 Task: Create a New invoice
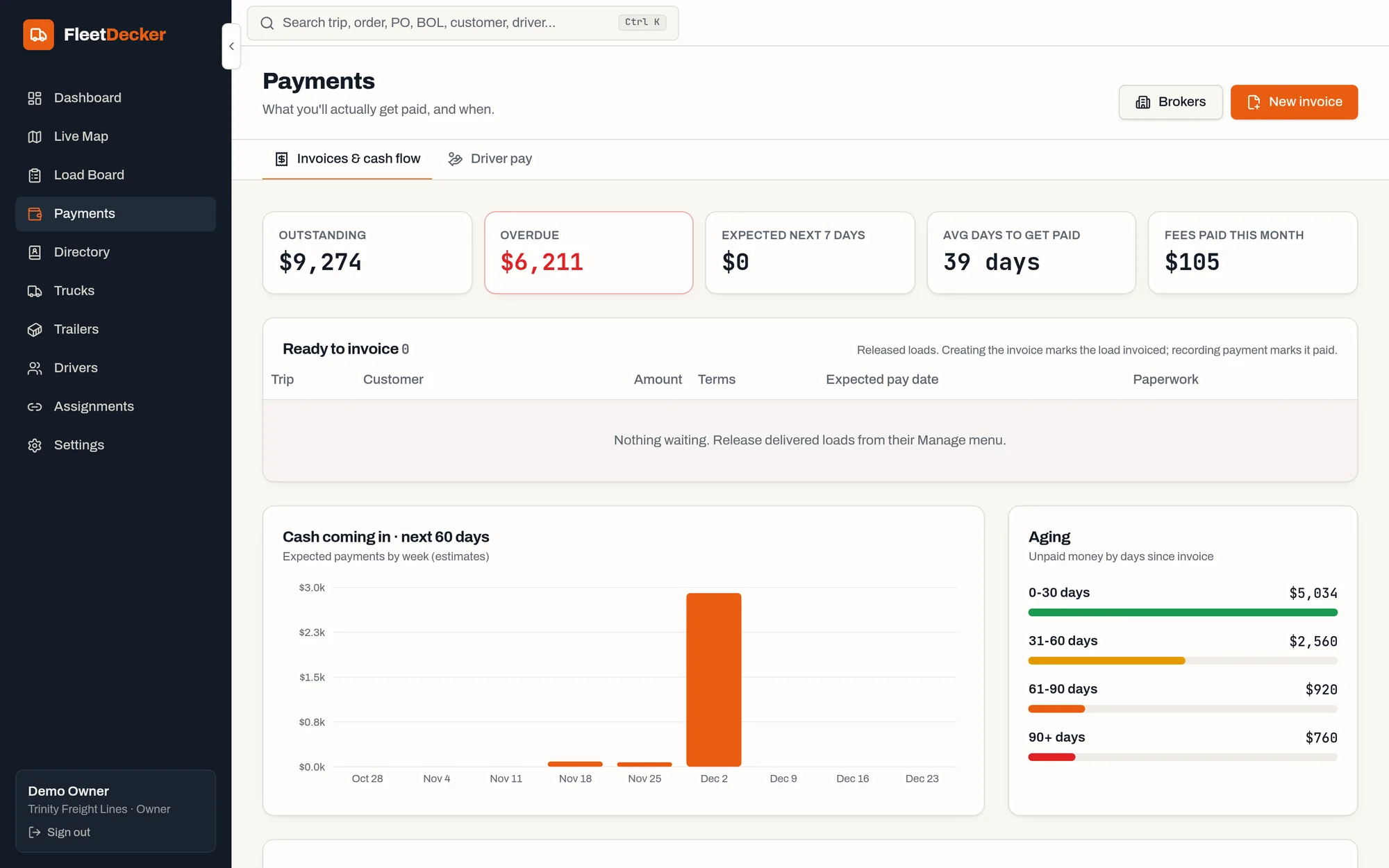point(1294,102)
